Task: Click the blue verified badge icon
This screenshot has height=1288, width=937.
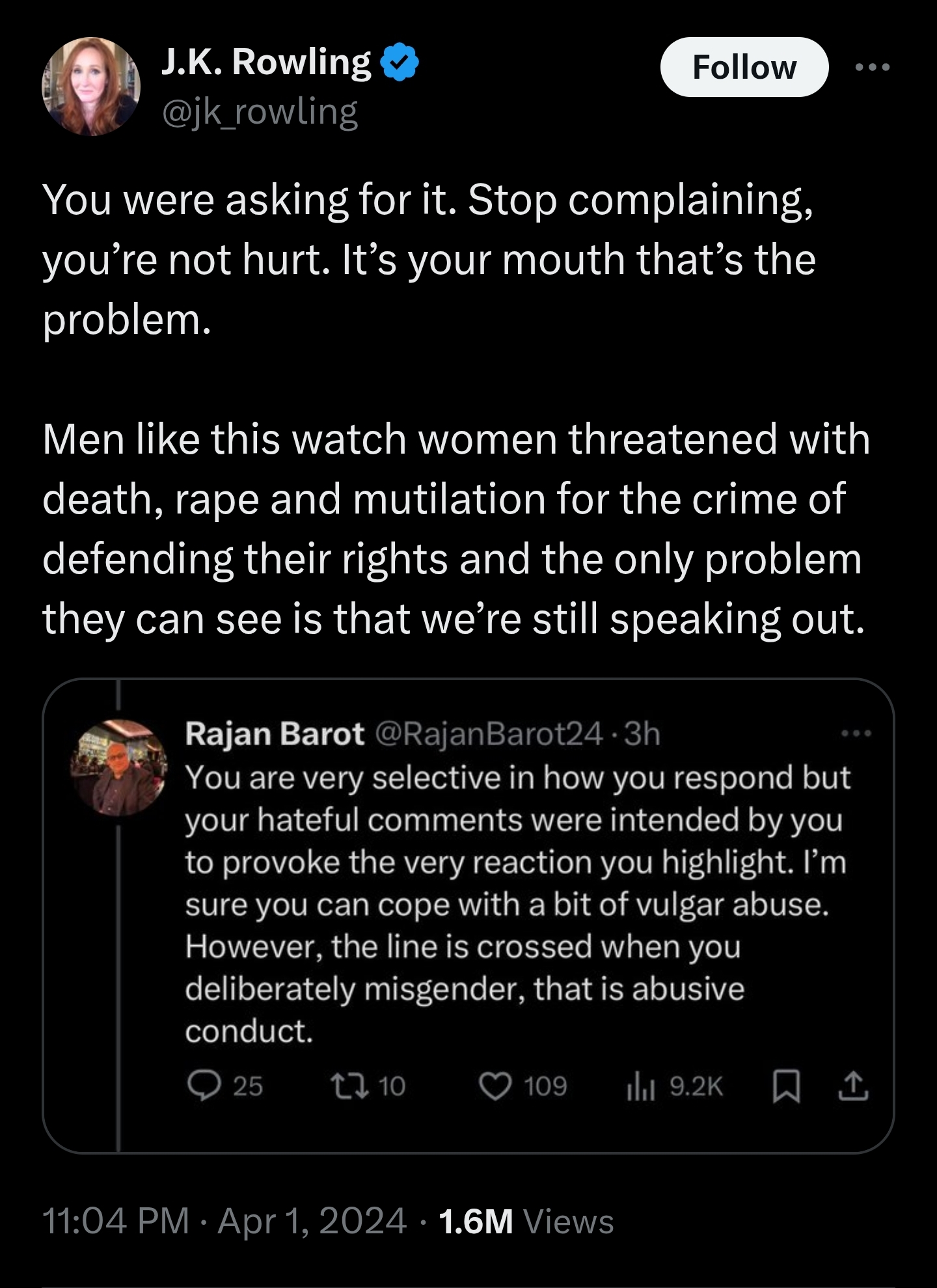Action: pos(402,62)
